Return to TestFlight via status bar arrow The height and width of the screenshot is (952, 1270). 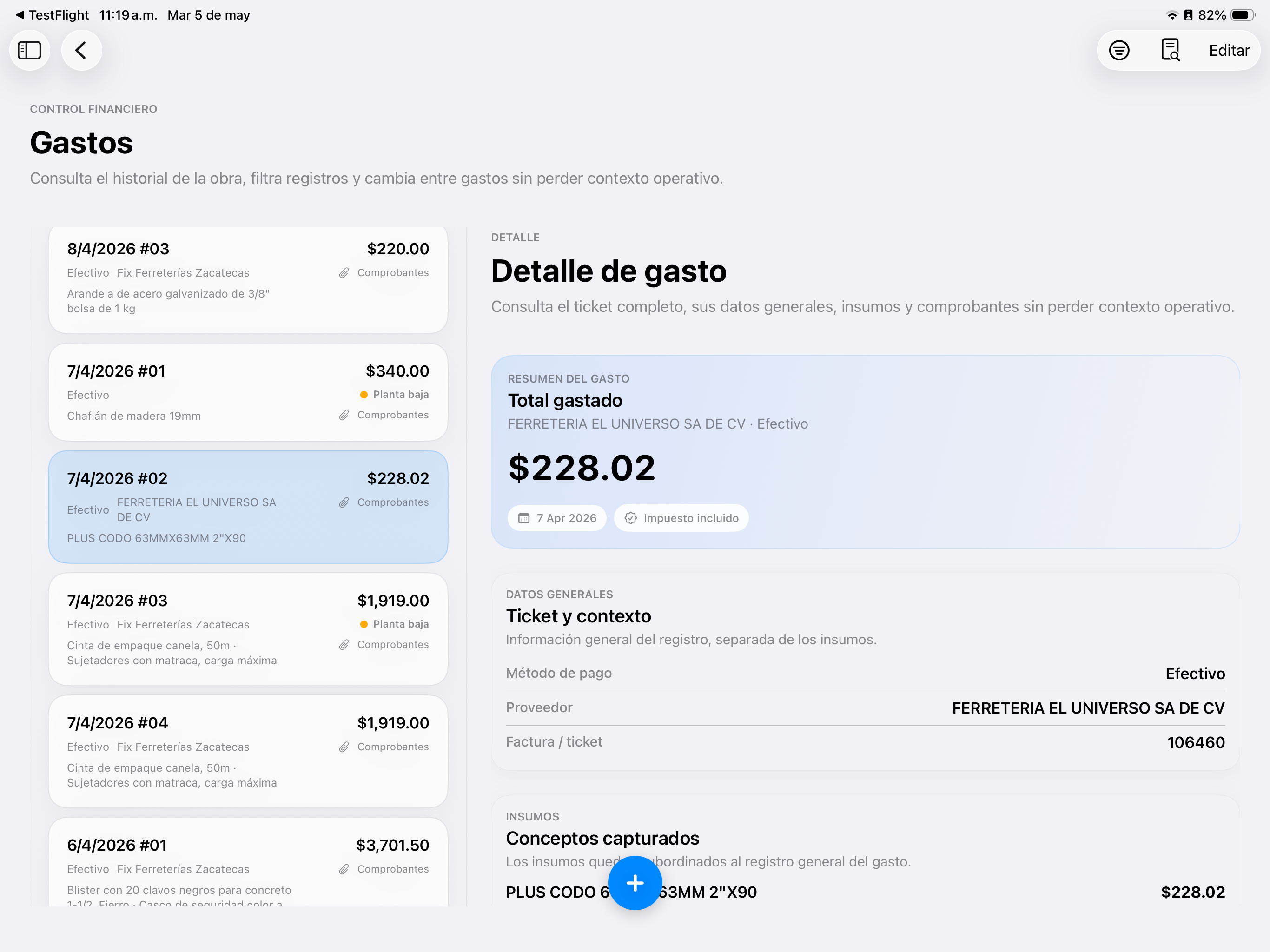click(52, 15)
